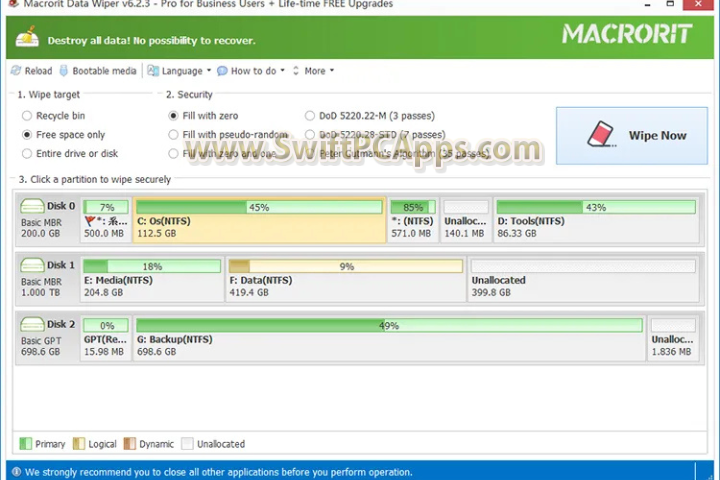Select the C: Os(NTFS) 112.5 GB partition
This screenshot has width=720, height=480.
[x=259, y=220]
